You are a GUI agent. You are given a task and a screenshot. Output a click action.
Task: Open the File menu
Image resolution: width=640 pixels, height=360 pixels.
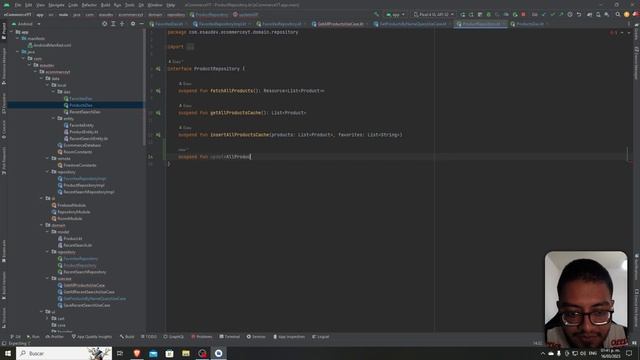click(18, 5)
